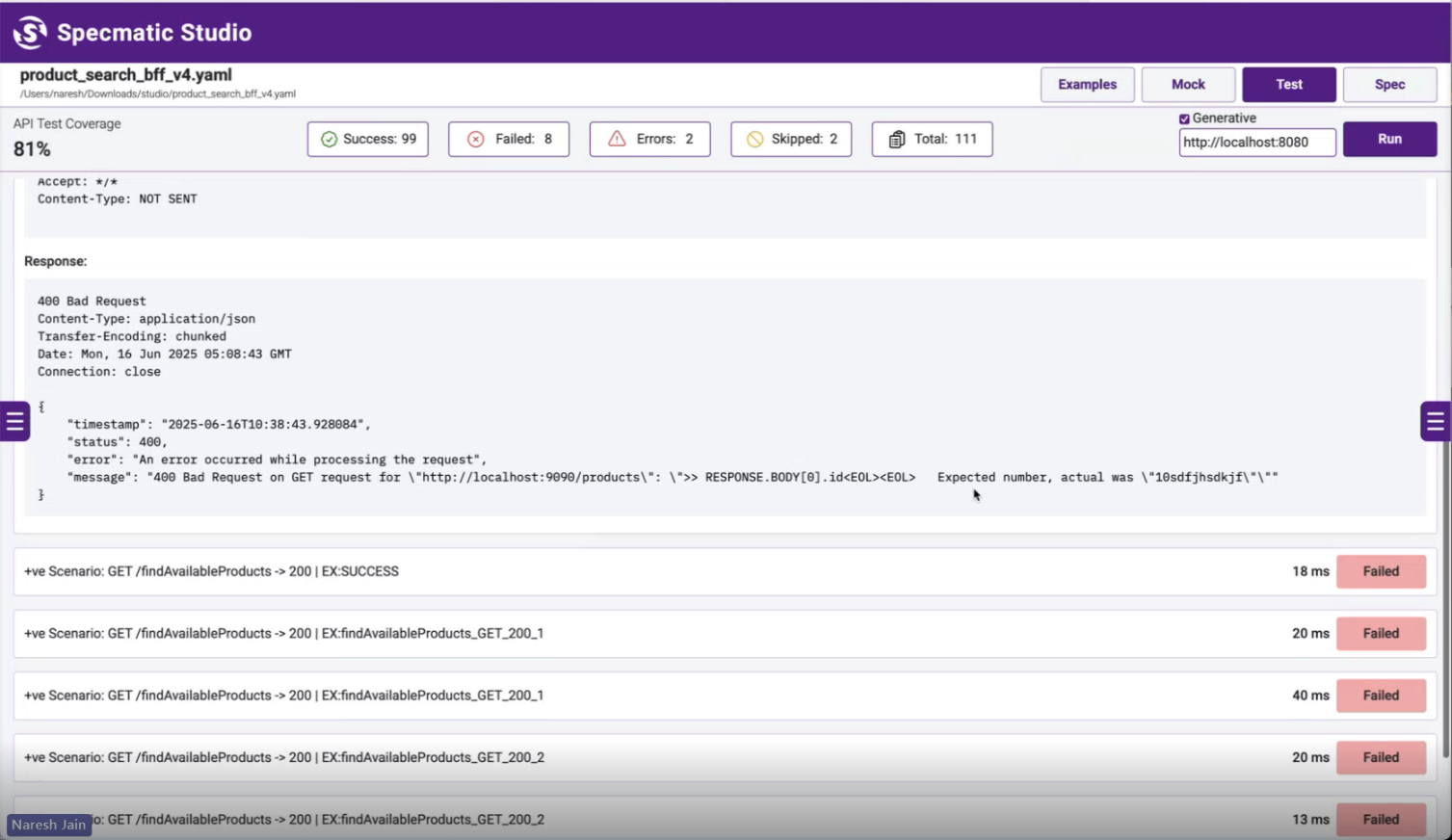Click the red cross icon for Failed

tap(476, 140)
